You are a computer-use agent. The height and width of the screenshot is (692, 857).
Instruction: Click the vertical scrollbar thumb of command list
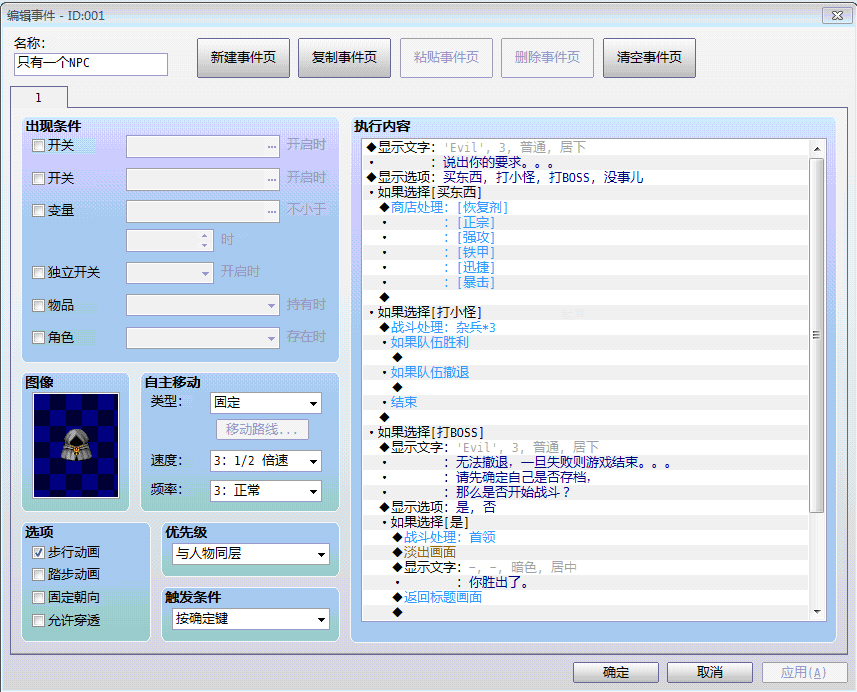(x=817, y=335)
